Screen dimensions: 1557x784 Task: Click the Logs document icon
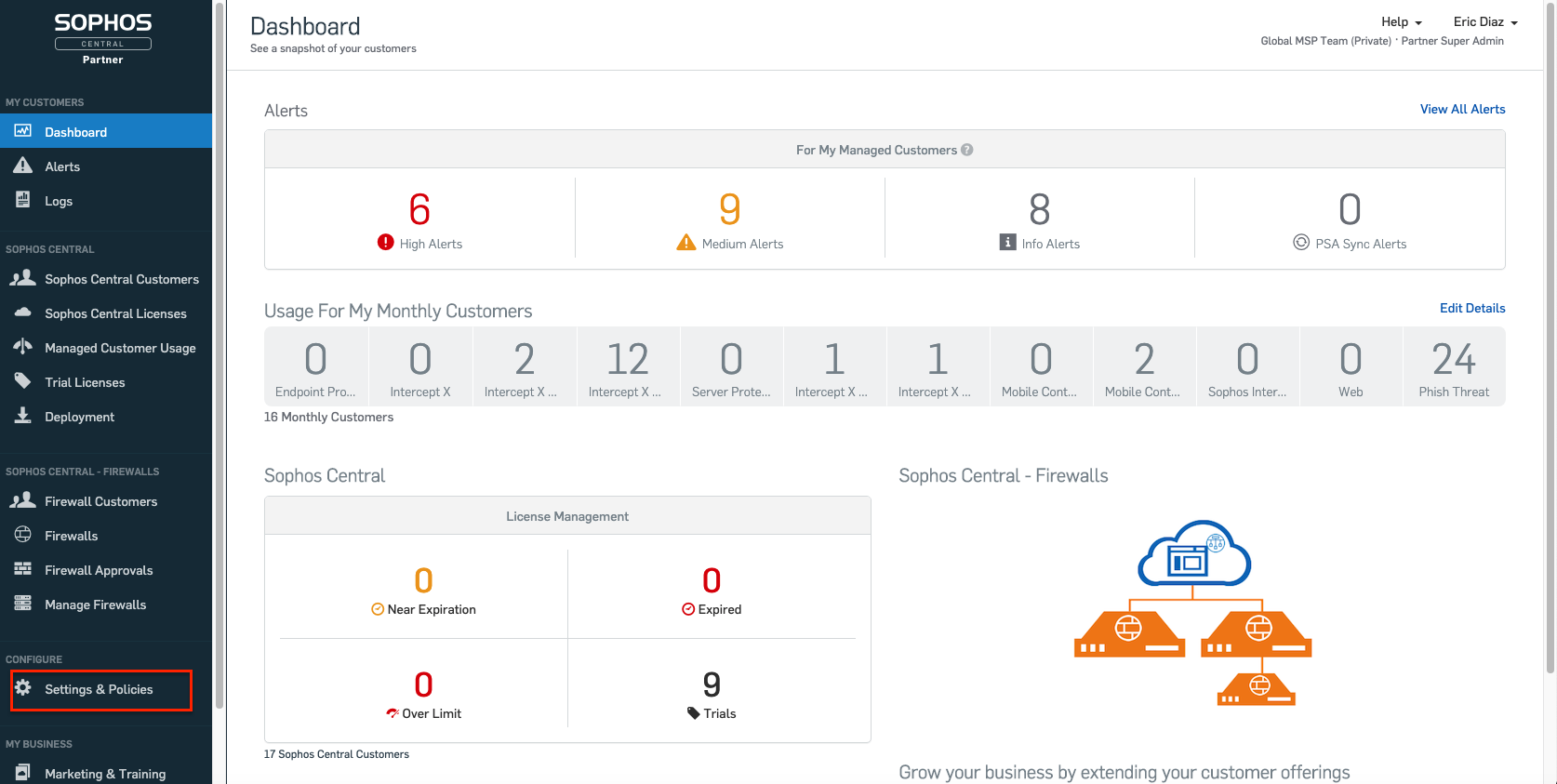(x=23, y=199)
